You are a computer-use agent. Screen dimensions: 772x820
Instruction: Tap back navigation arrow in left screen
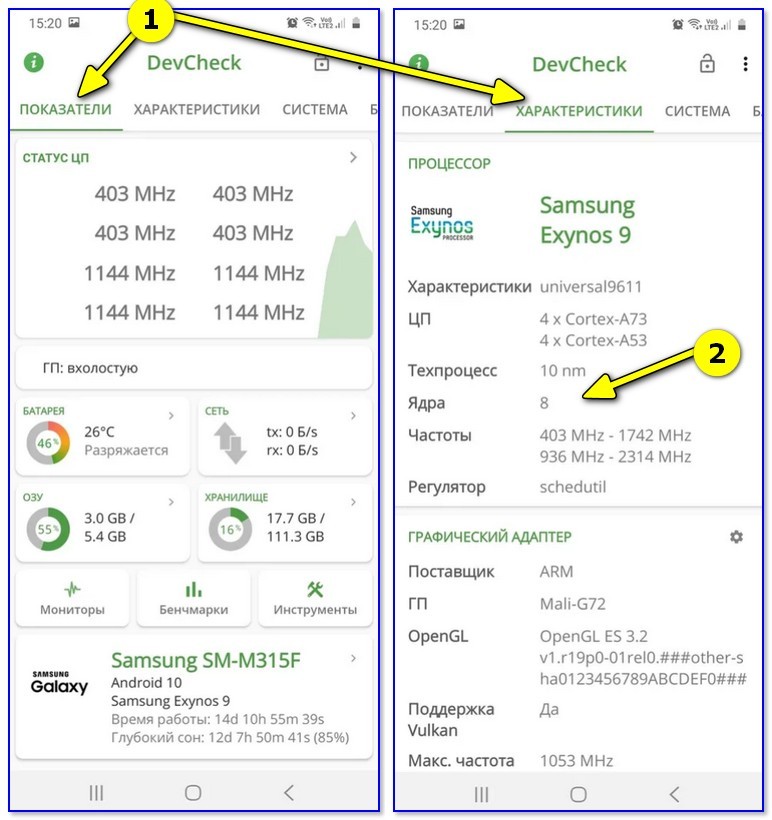pos(289,793)
